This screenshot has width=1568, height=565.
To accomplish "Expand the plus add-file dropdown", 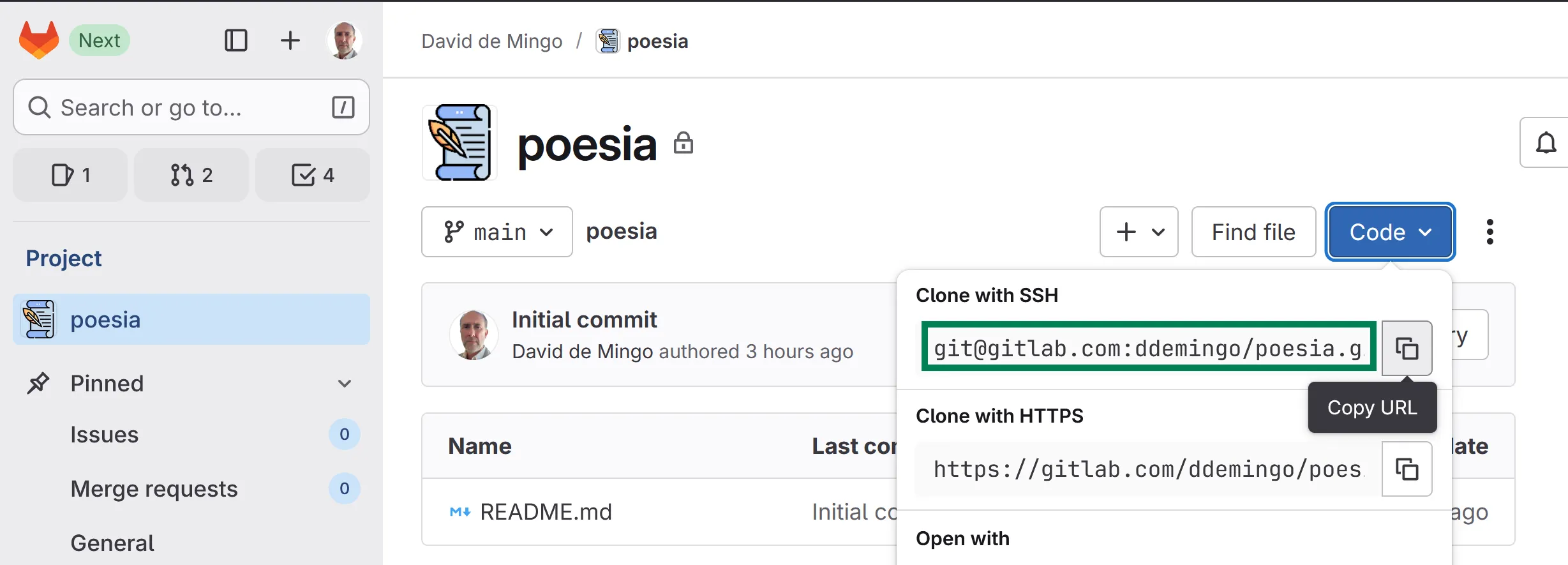I will [x=1139, y=232].
